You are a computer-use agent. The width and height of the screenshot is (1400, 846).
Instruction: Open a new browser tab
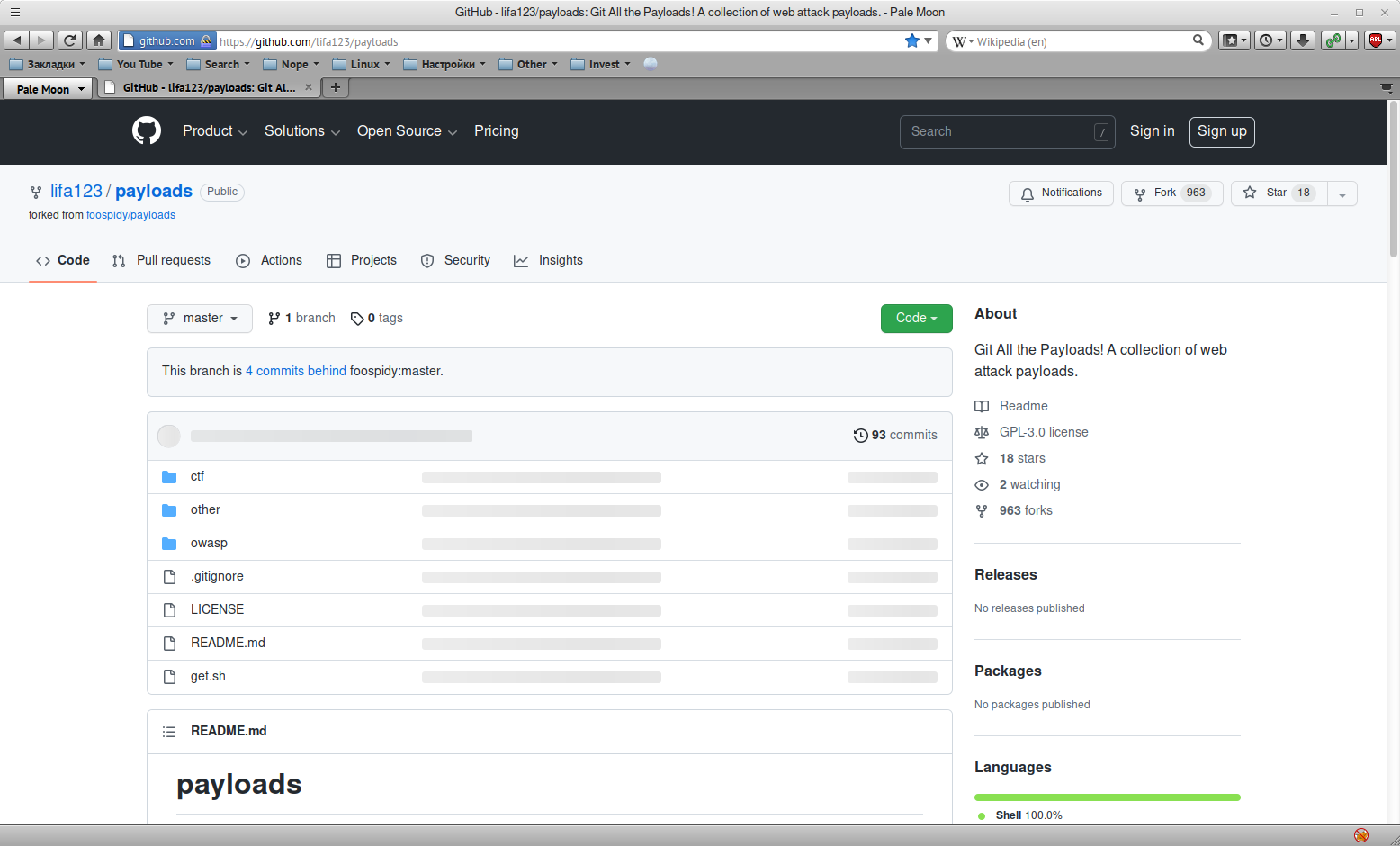pos(336,88)
